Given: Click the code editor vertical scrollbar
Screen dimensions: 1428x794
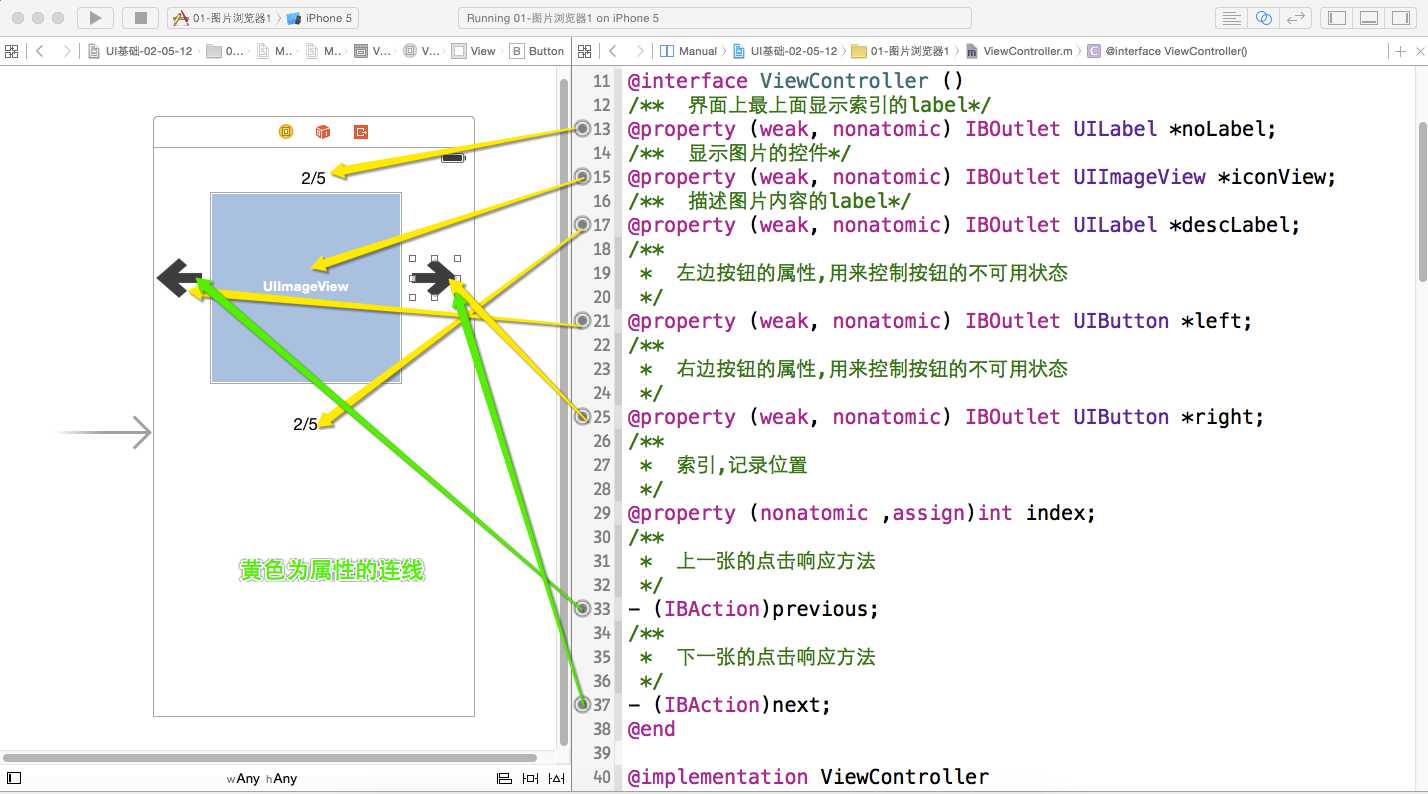Looking at the screenshot, I should pos(1422,200).
